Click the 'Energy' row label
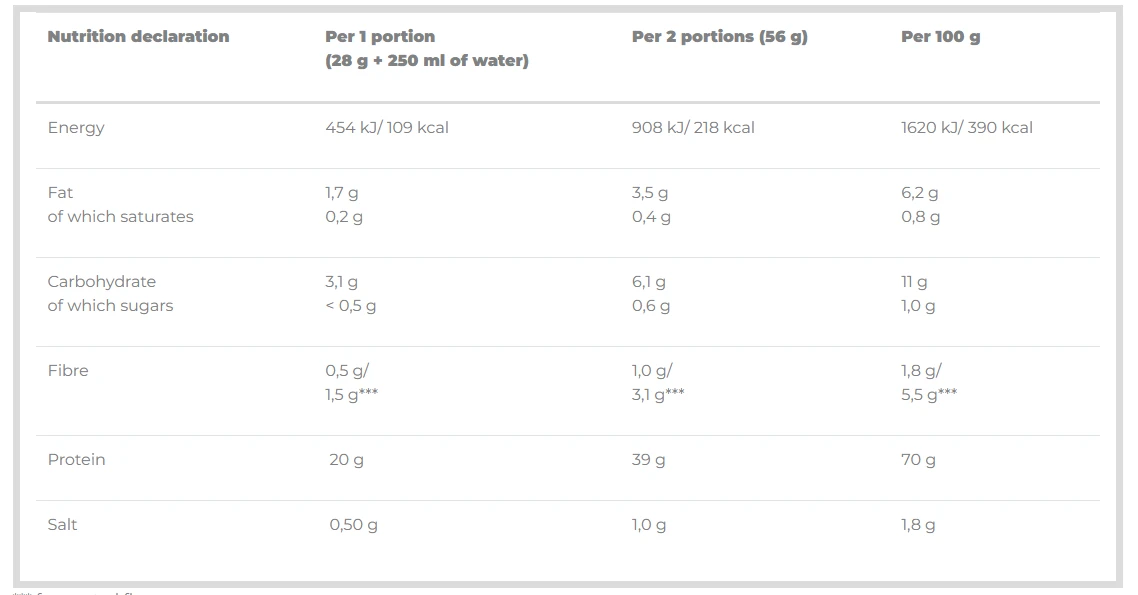The image size is (1138, 595). [76, 128]
